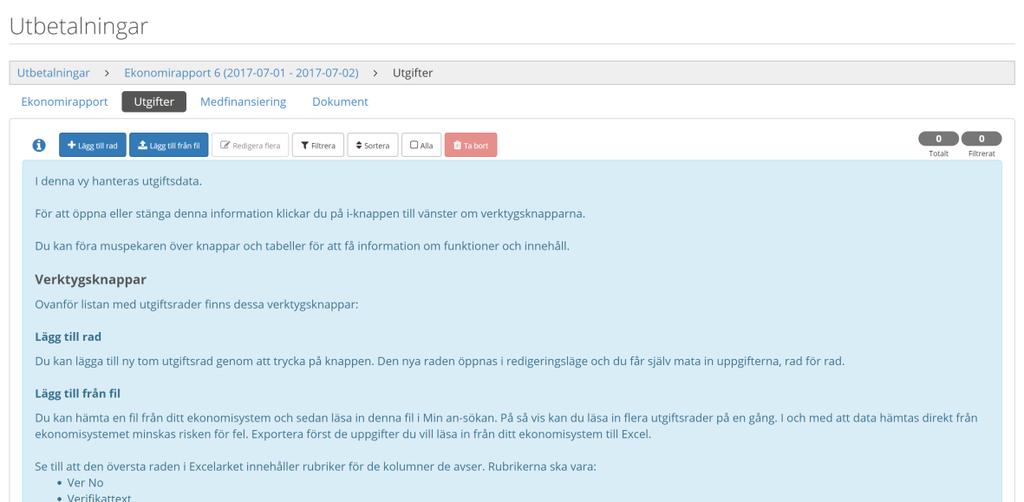Add a new row with Lägg till rad
This screenshot has width=1024, height=502.
click(x=93, y=145)
